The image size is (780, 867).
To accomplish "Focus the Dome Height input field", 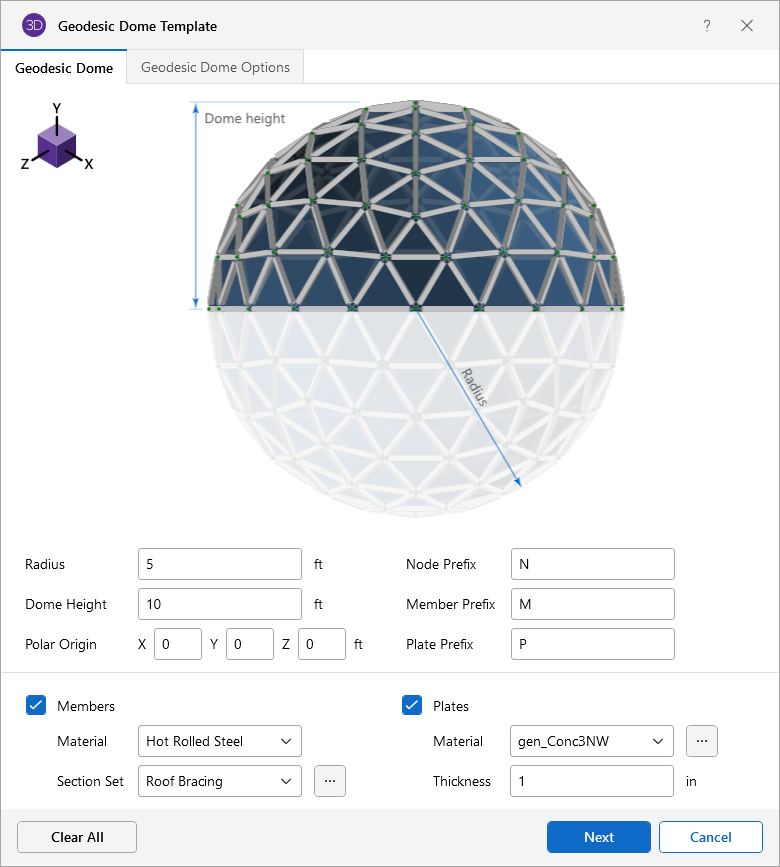I will tap(219, 604).
